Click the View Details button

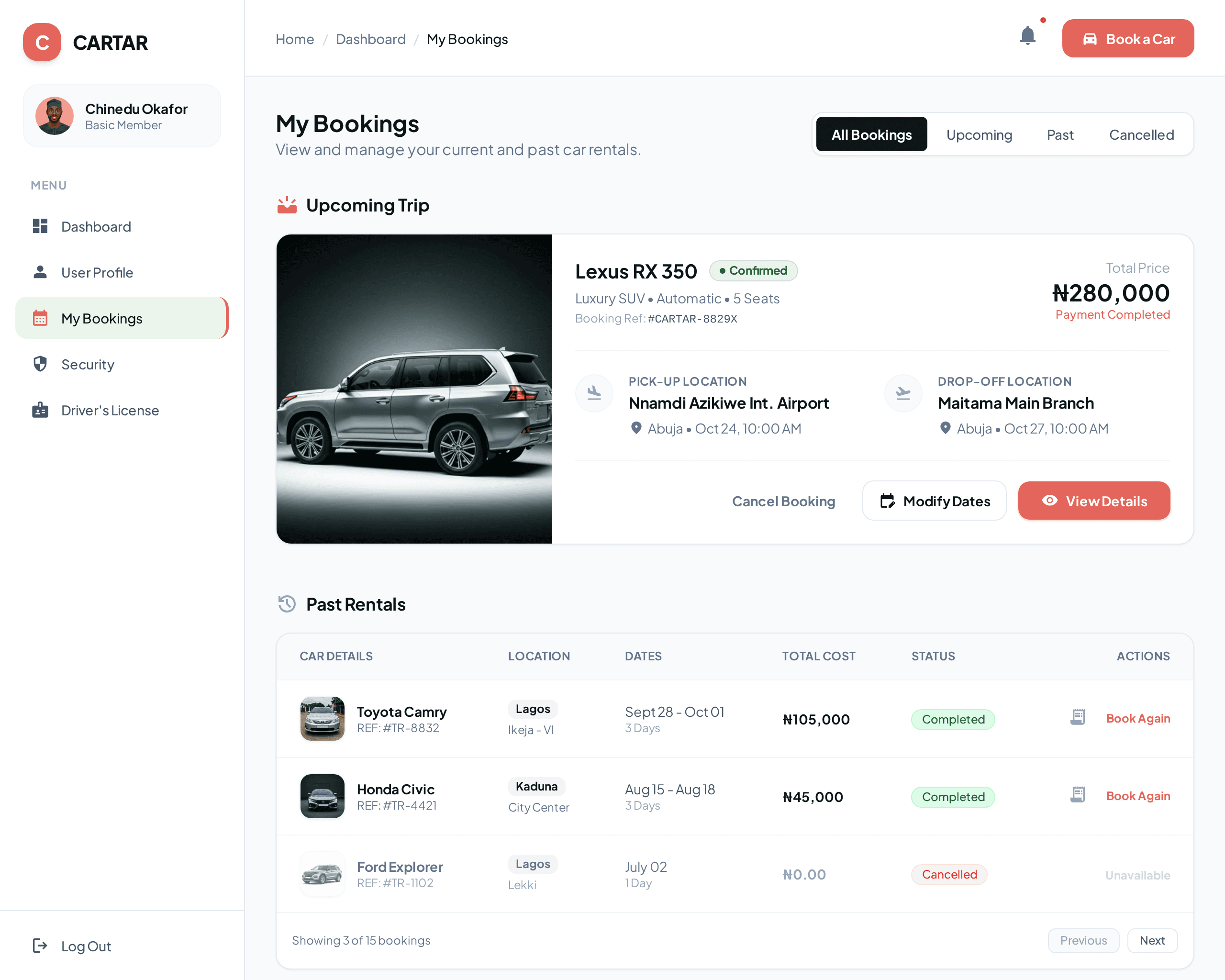(x=1094, y=501)
